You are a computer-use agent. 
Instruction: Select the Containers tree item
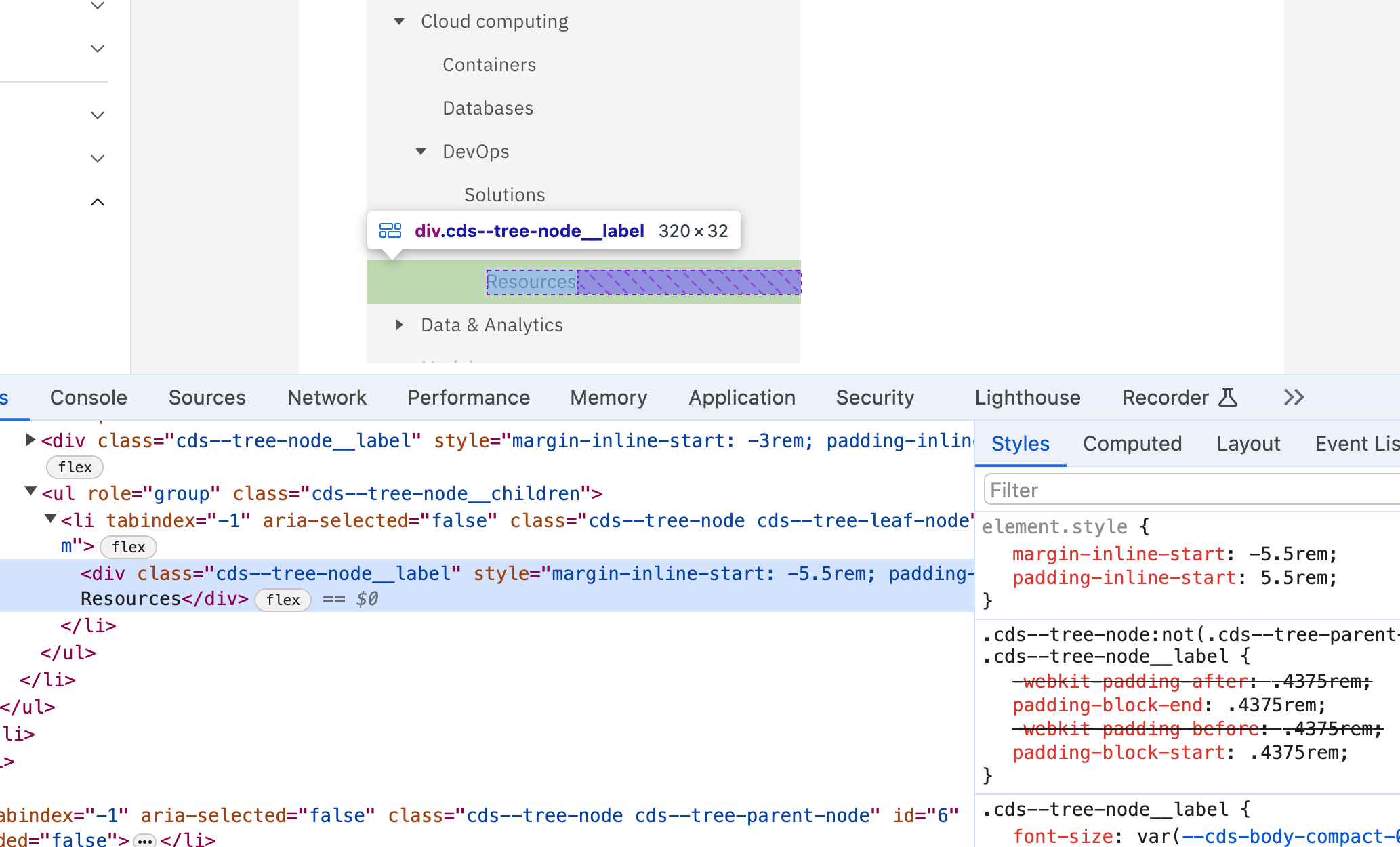click(489, 65)
